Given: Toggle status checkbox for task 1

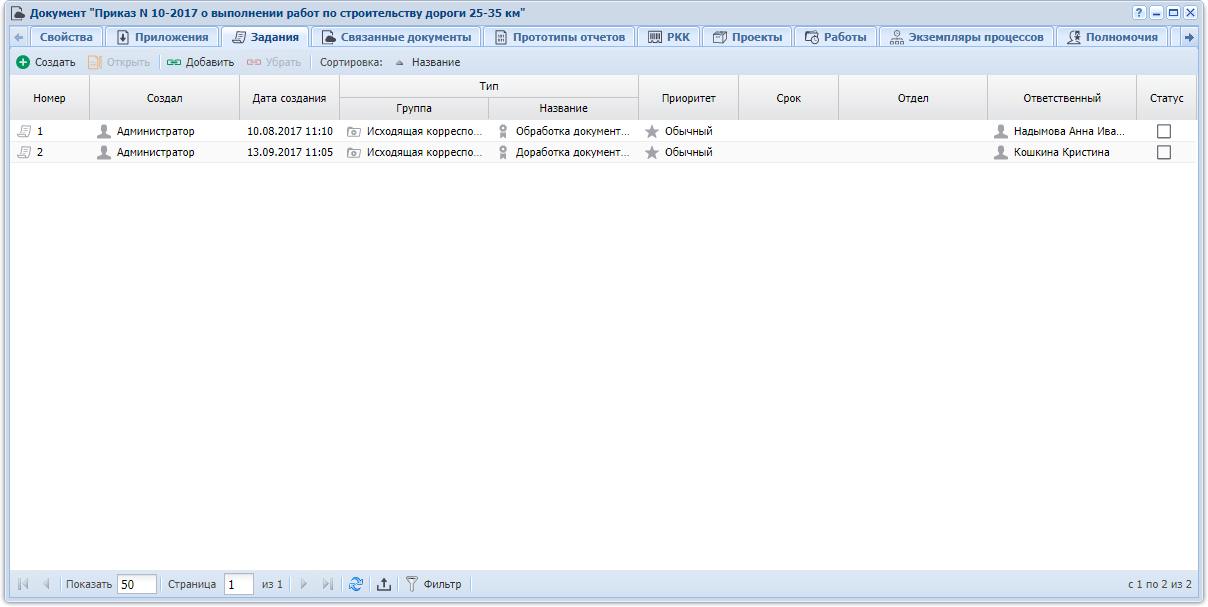Looking at the screenshot, I should pyautogui.click(x=1164, y=131).
